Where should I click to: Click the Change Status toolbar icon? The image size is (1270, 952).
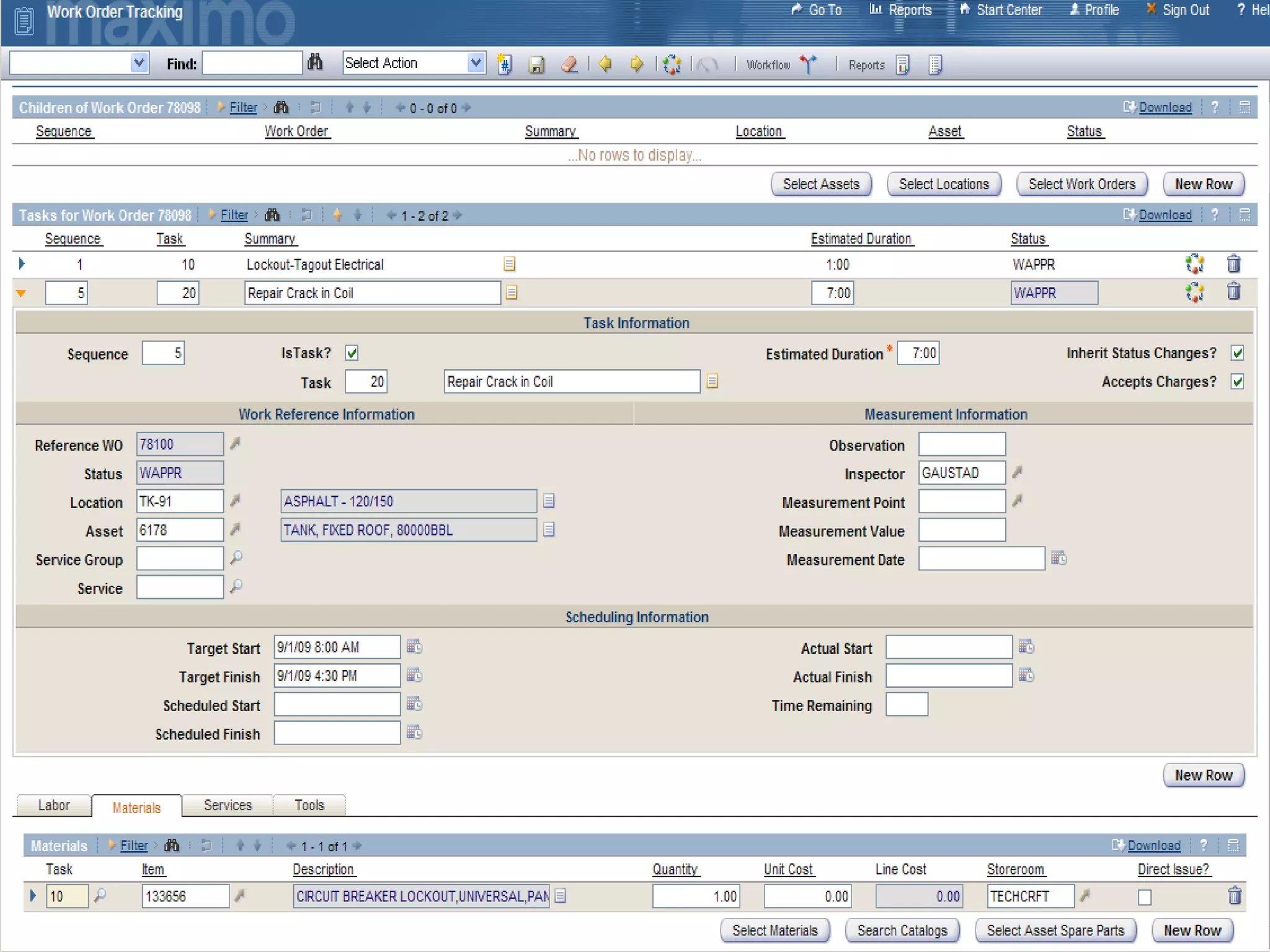coord(672,64)
